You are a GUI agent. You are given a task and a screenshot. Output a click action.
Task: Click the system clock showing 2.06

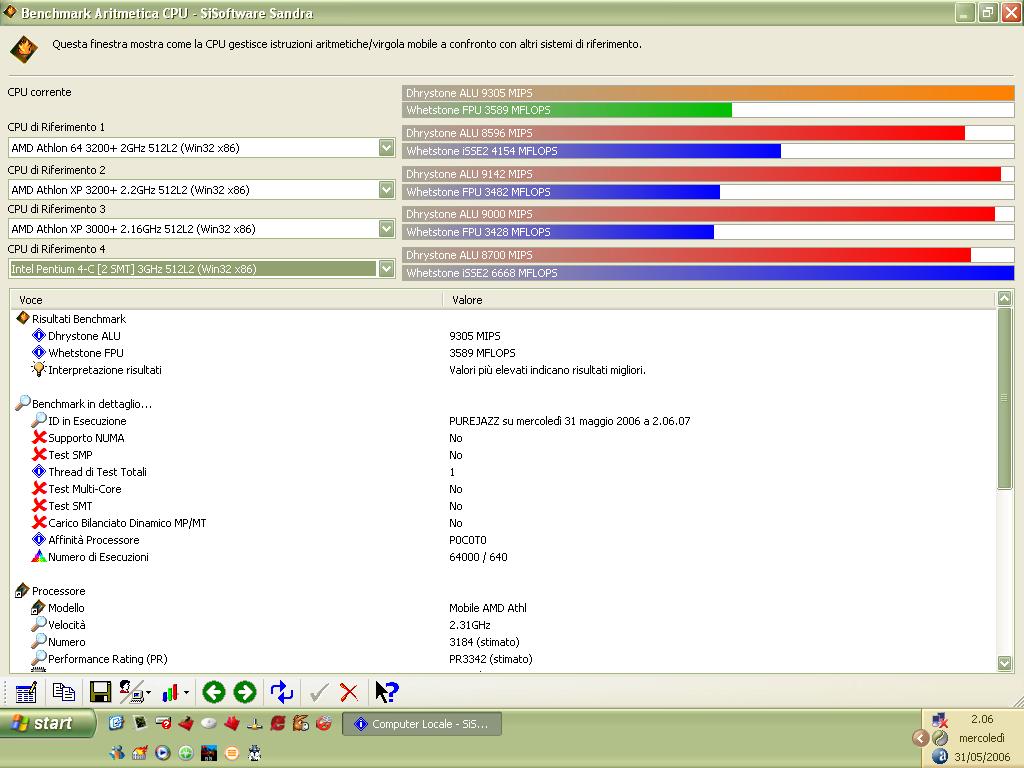[982, 719]
